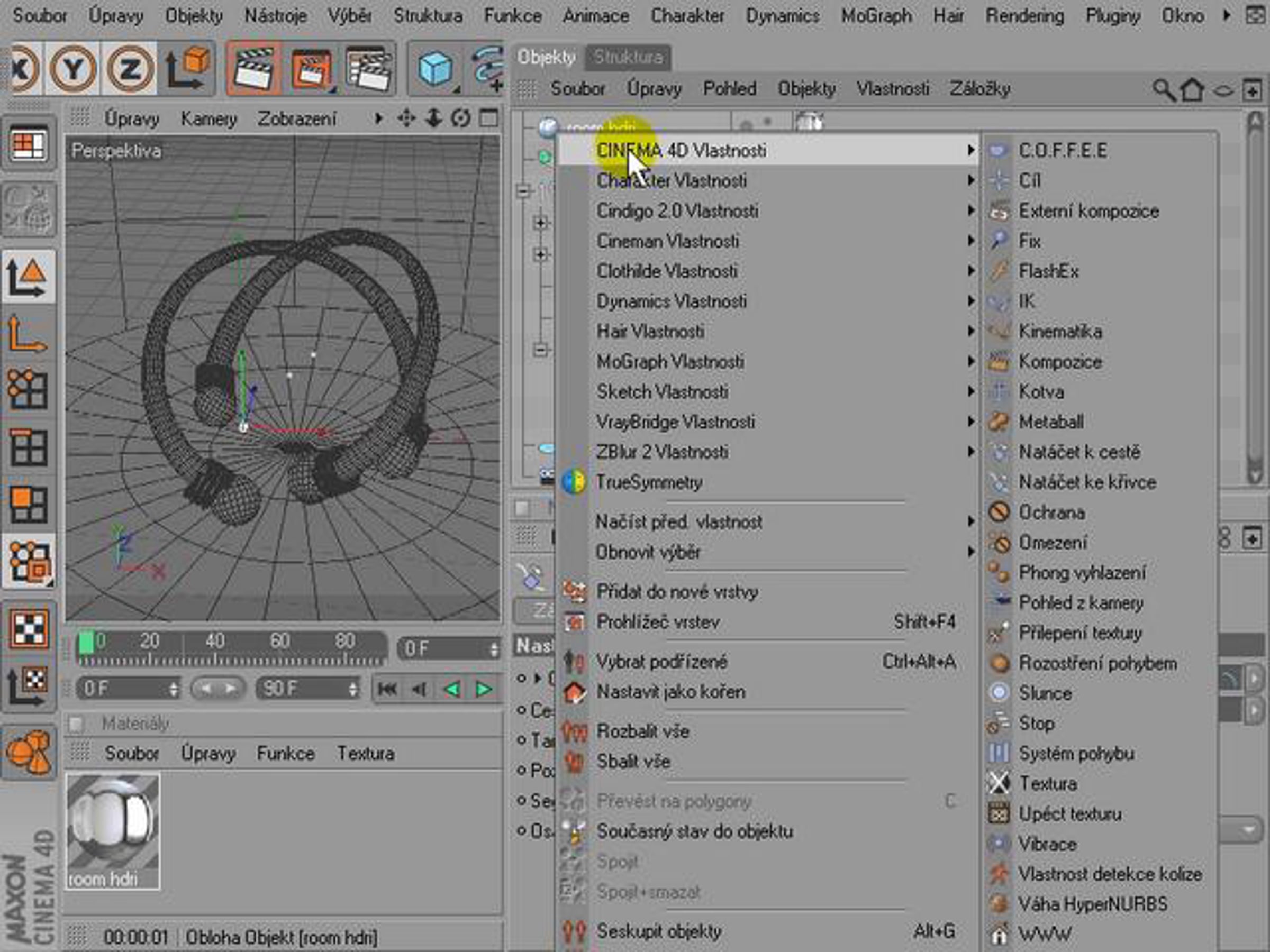Click the Object Manager home icon
Screen dimensions: 1270x952
(1193, 89)
